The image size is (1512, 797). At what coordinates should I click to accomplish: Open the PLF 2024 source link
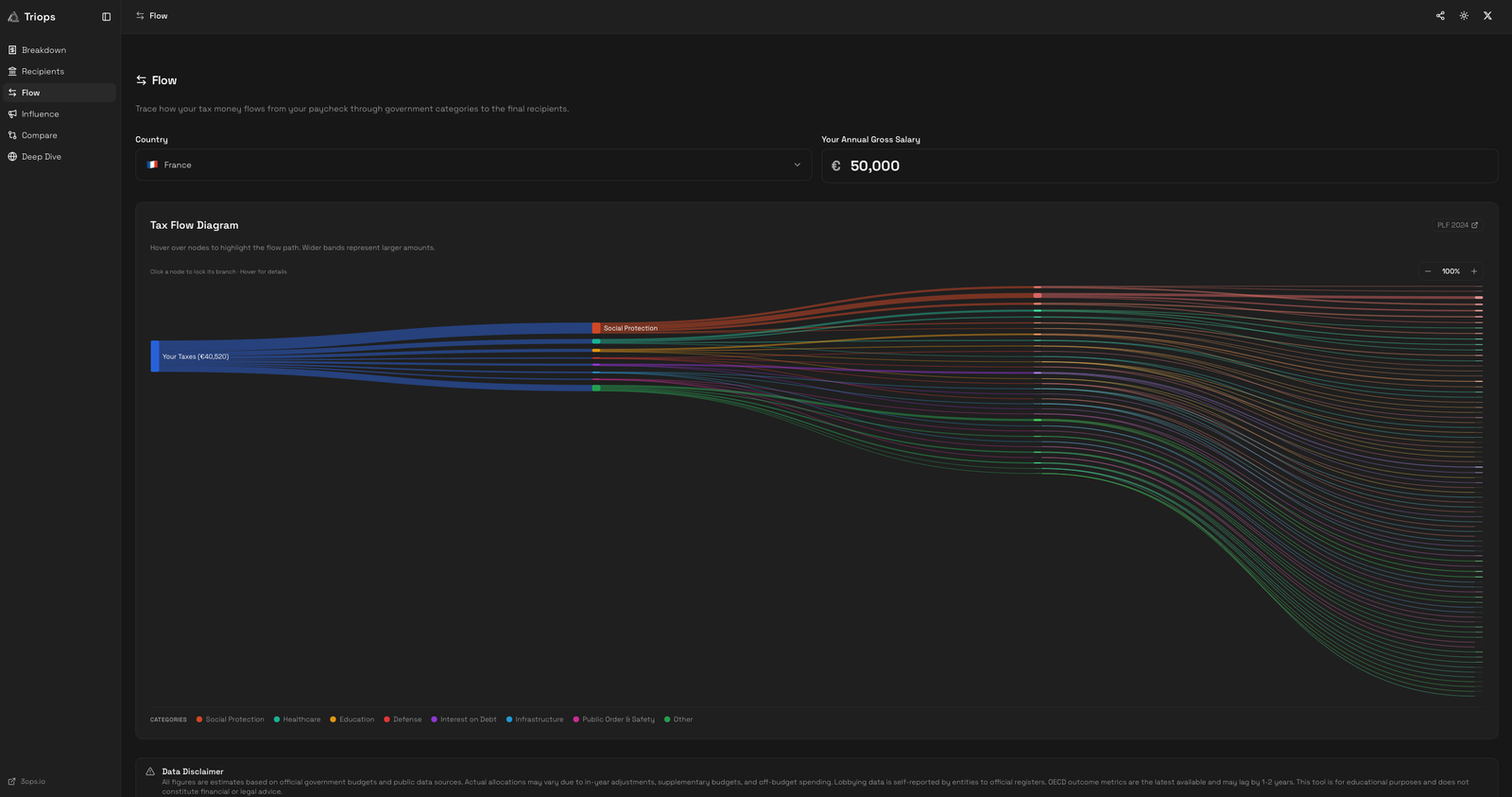1457,225
